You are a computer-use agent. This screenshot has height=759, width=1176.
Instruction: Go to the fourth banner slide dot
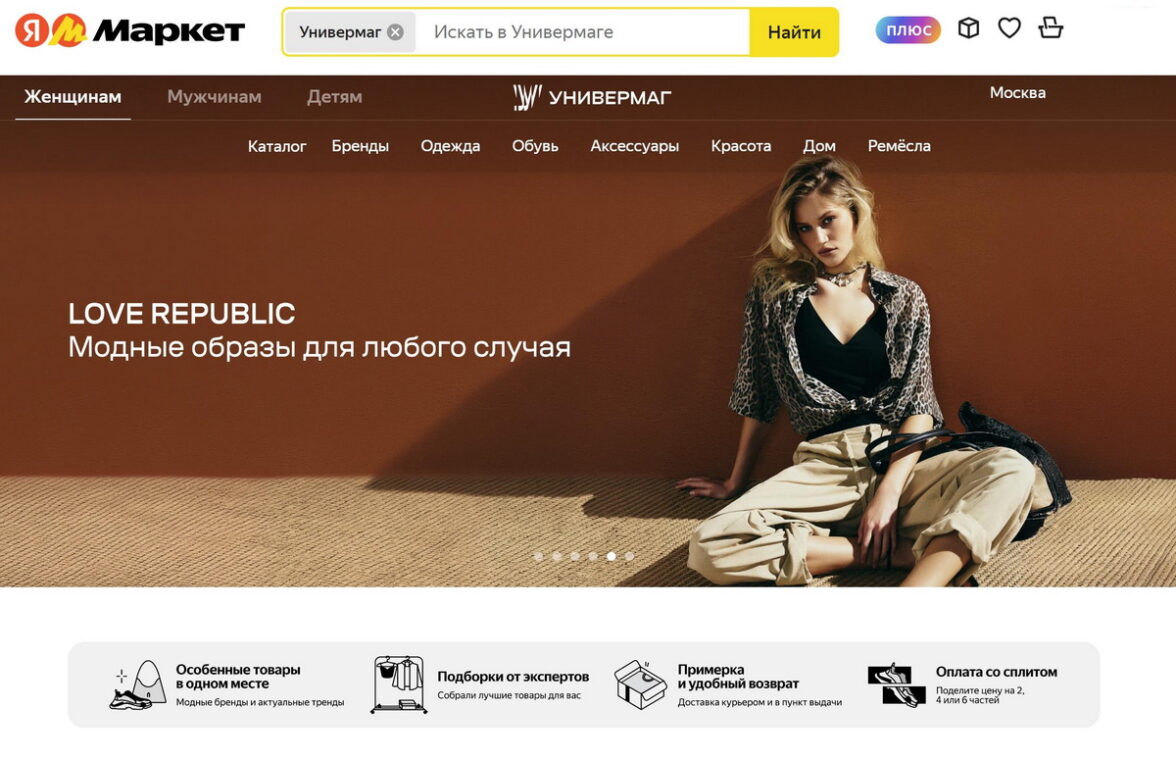tap(592, 556)
